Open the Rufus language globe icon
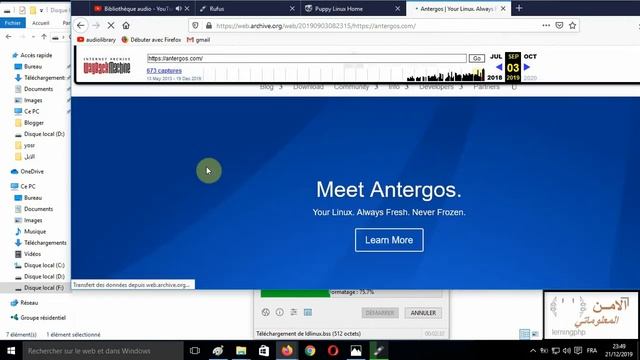The height and width of the screenshot is (360, 640). 266,312
